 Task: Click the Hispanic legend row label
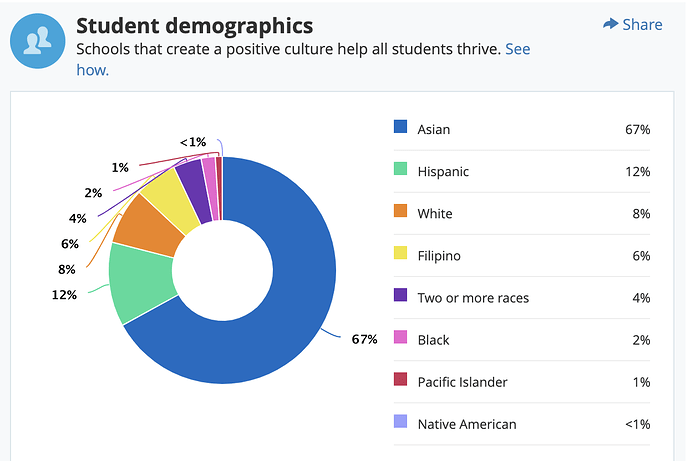pyautogui.click(x=443, y=171)
